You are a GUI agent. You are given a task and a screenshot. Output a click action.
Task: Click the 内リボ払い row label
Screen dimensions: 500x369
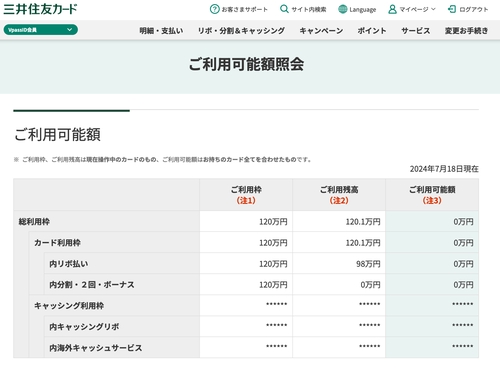tap(69, 264)
